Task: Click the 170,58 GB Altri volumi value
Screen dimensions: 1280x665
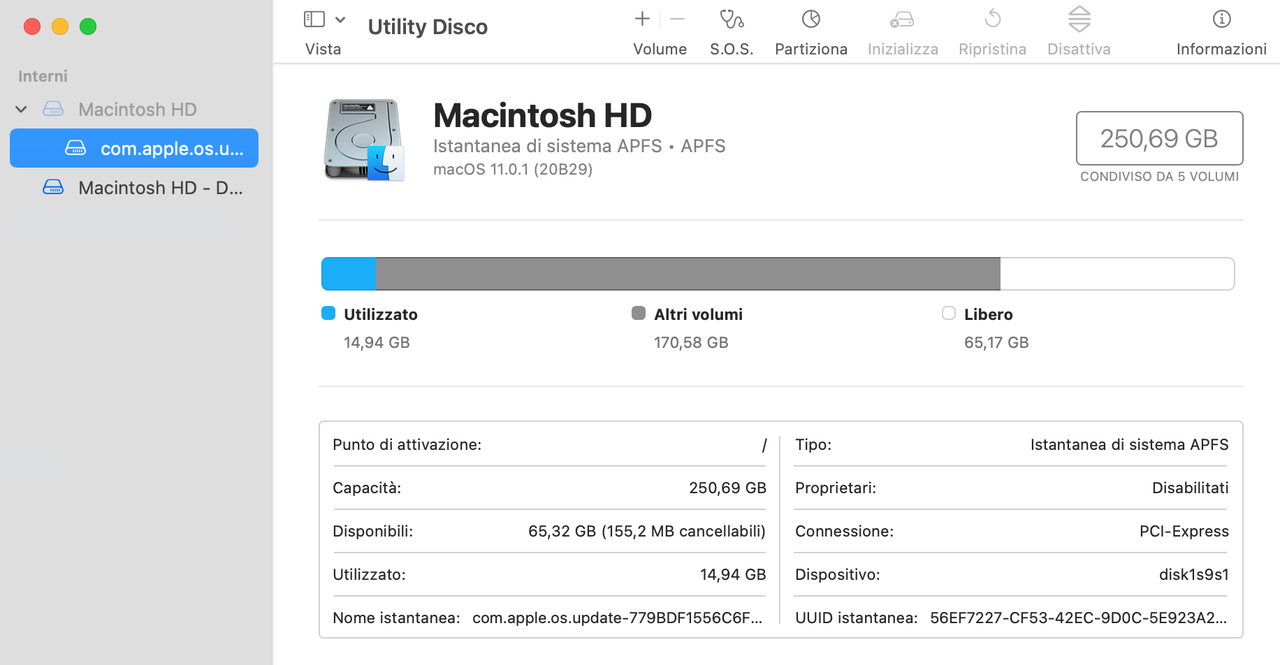Action: point(691,342)
